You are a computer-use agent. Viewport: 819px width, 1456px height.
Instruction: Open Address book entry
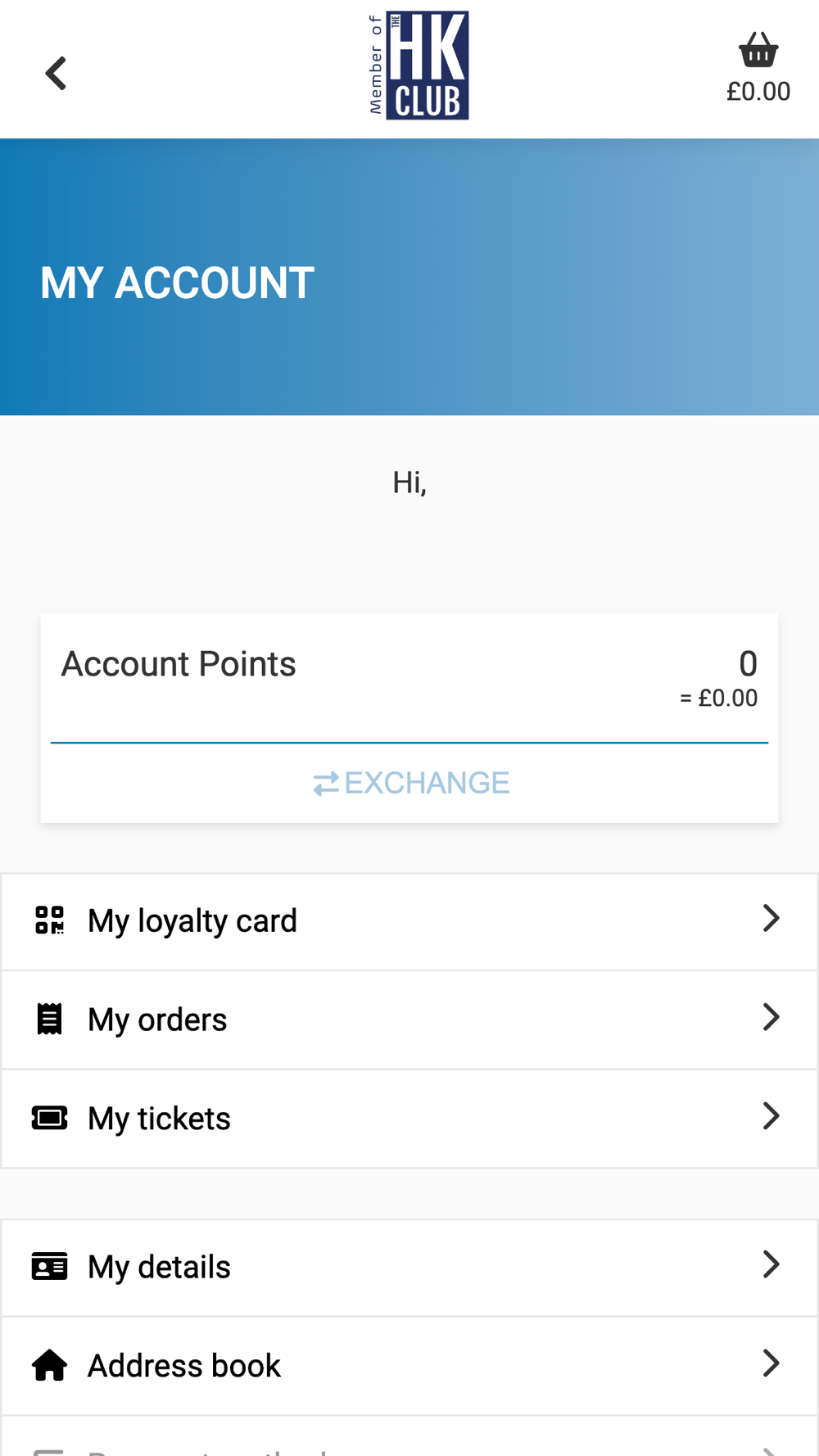click(184, 1366)
